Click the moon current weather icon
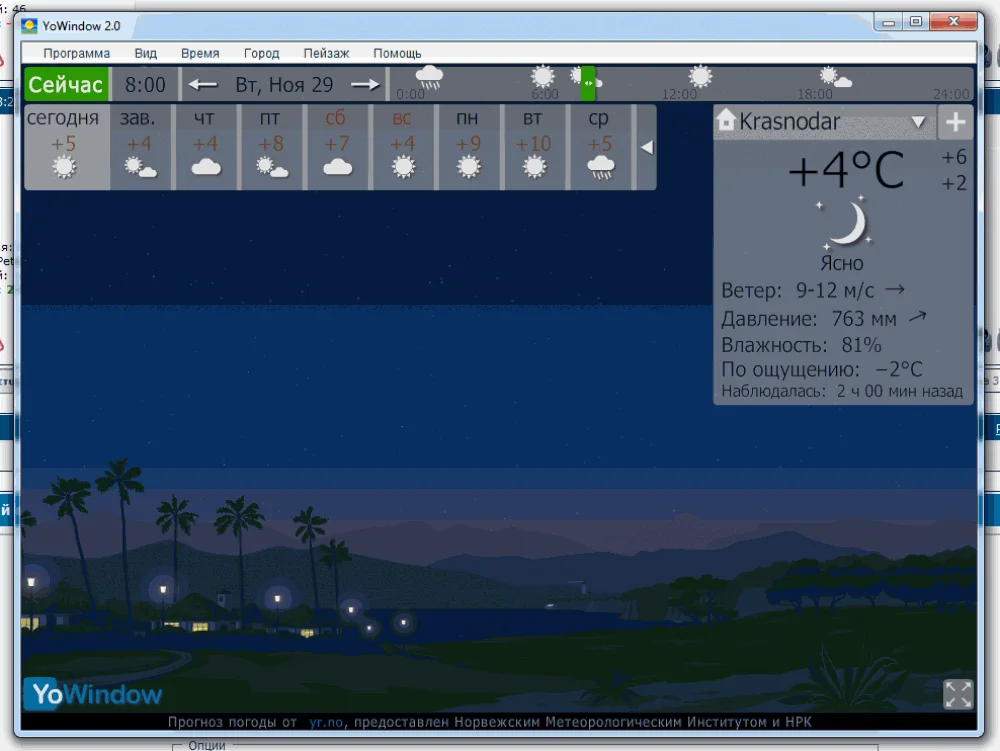The height and width of the screenshot is (751, 1000). pos(846,224)
